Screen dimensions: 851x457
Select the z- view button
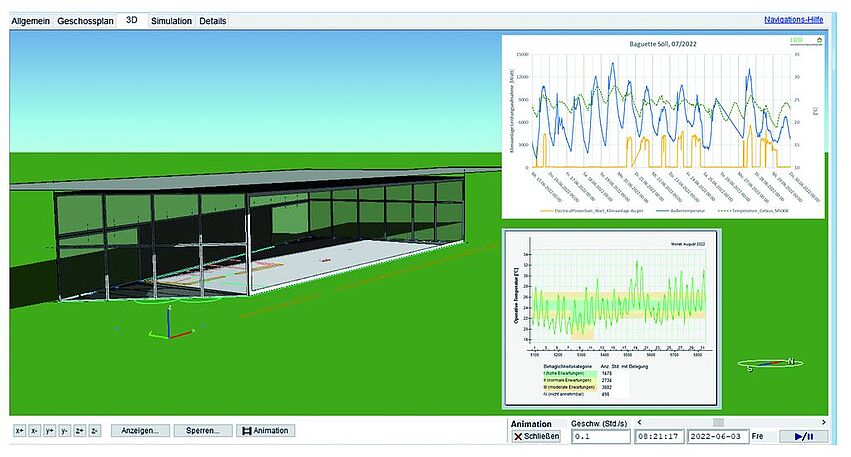[x=95, y=431]
